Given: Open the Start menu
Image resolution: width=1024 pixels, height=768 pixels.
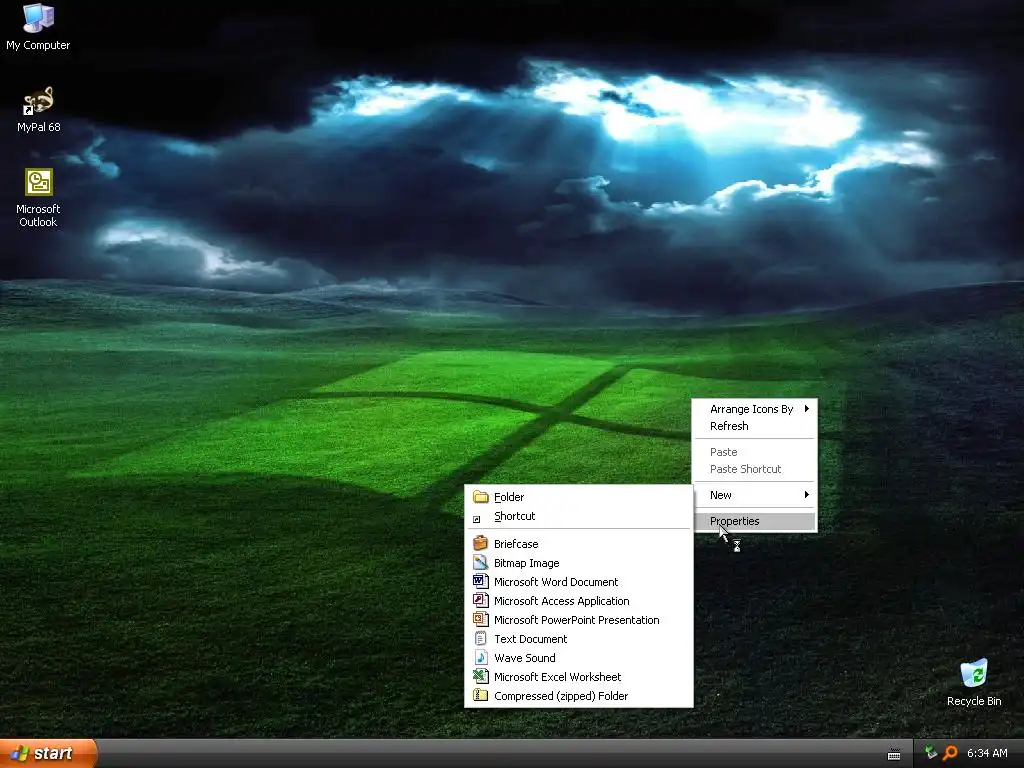Looking at the screenshot, I should 48,753.
